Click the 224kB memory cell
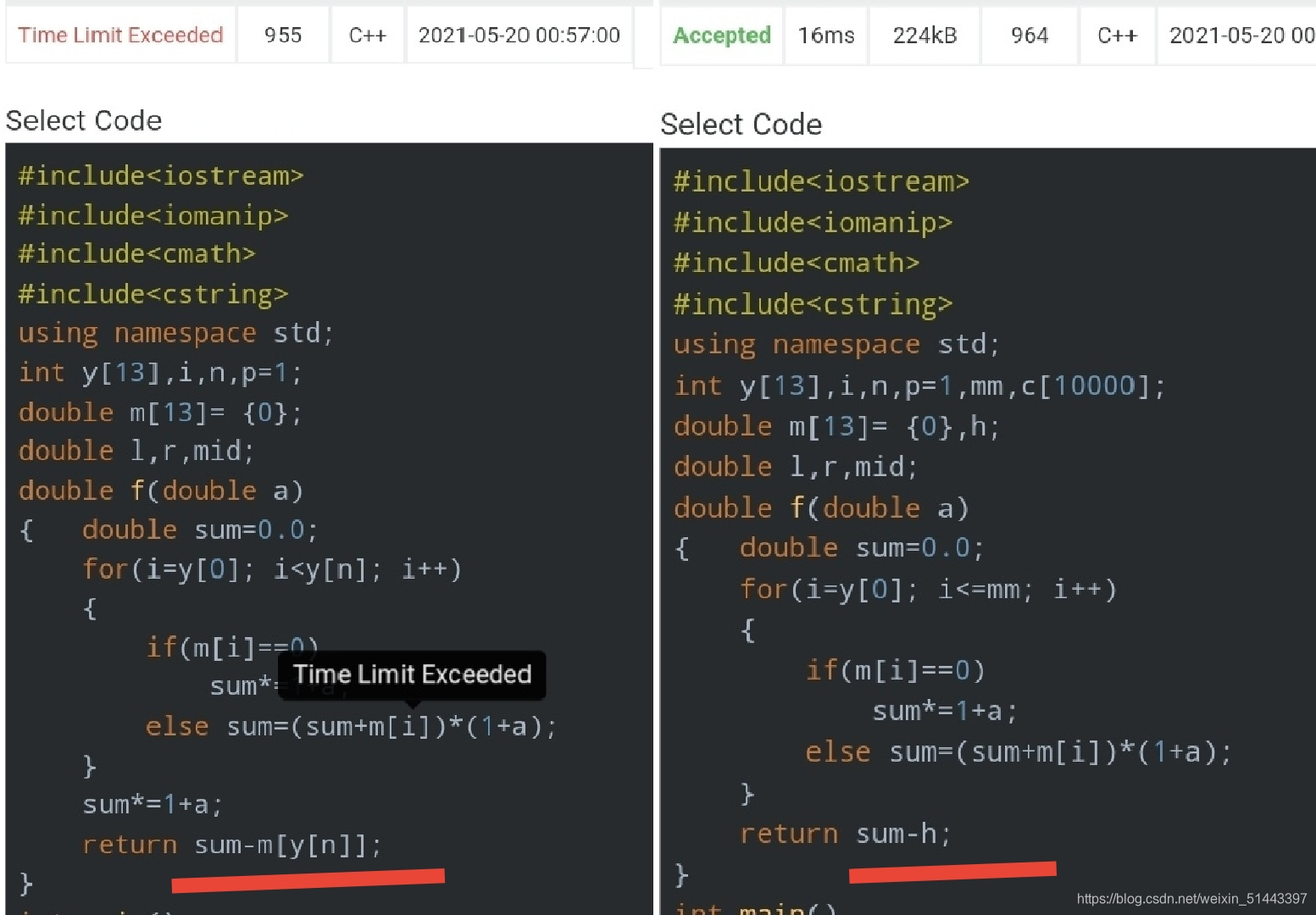This screenshot has width=1316, height=915. [925, 36]
